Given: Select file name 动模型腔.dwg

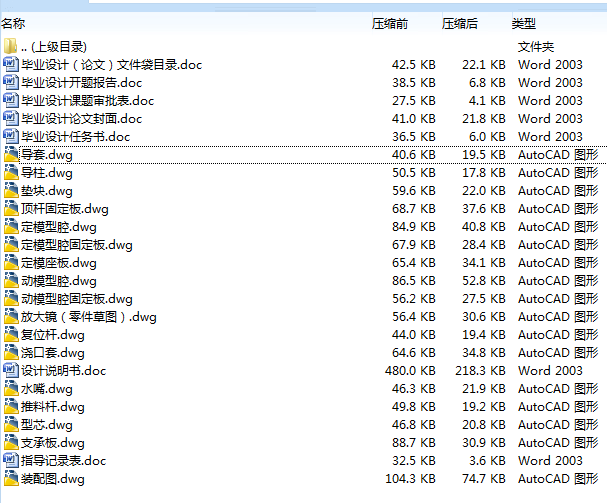Looking at the screenshot, I should (x=59, y=281).
